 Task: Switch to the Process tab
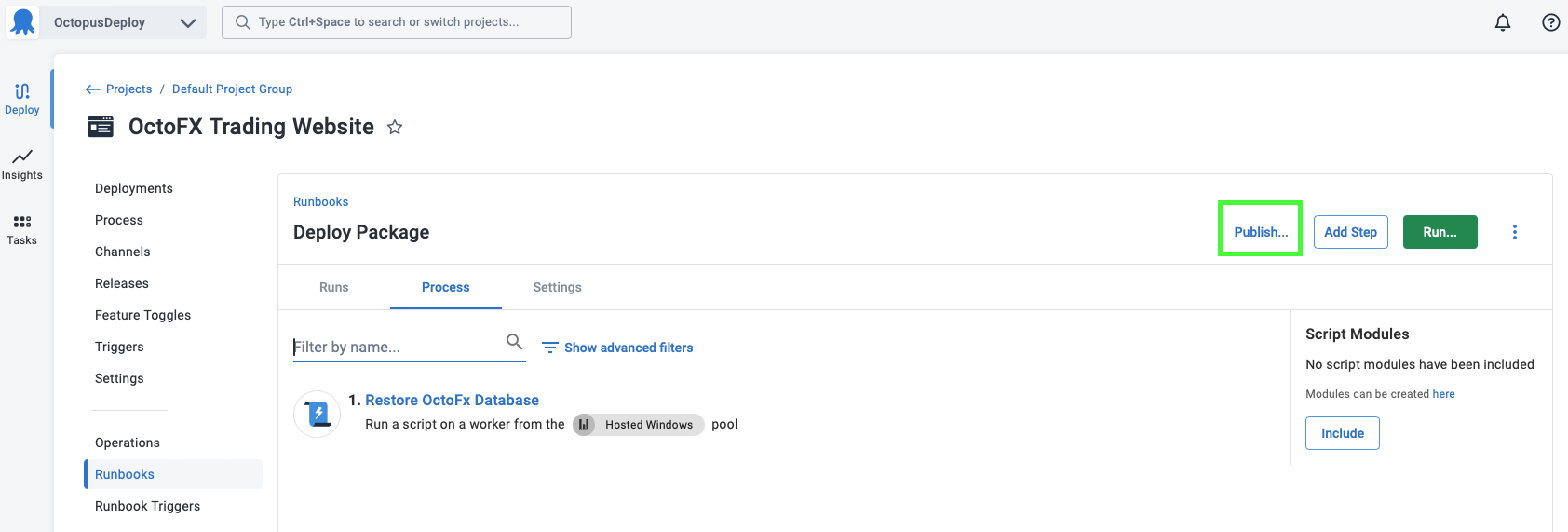pyautogui.click(x=446, y=287)
